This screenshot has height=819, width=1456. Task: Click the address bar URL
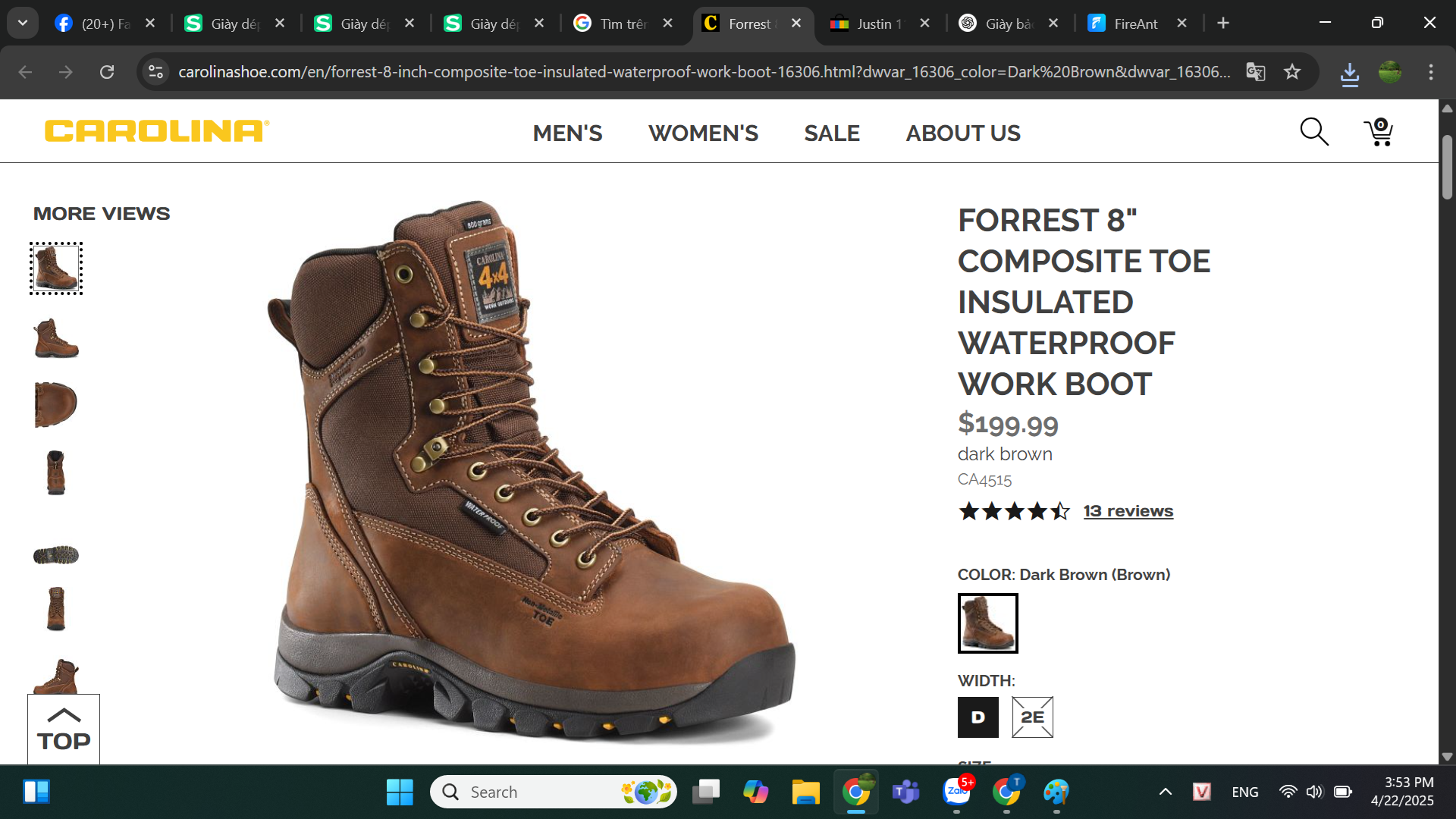pos(704,72)
